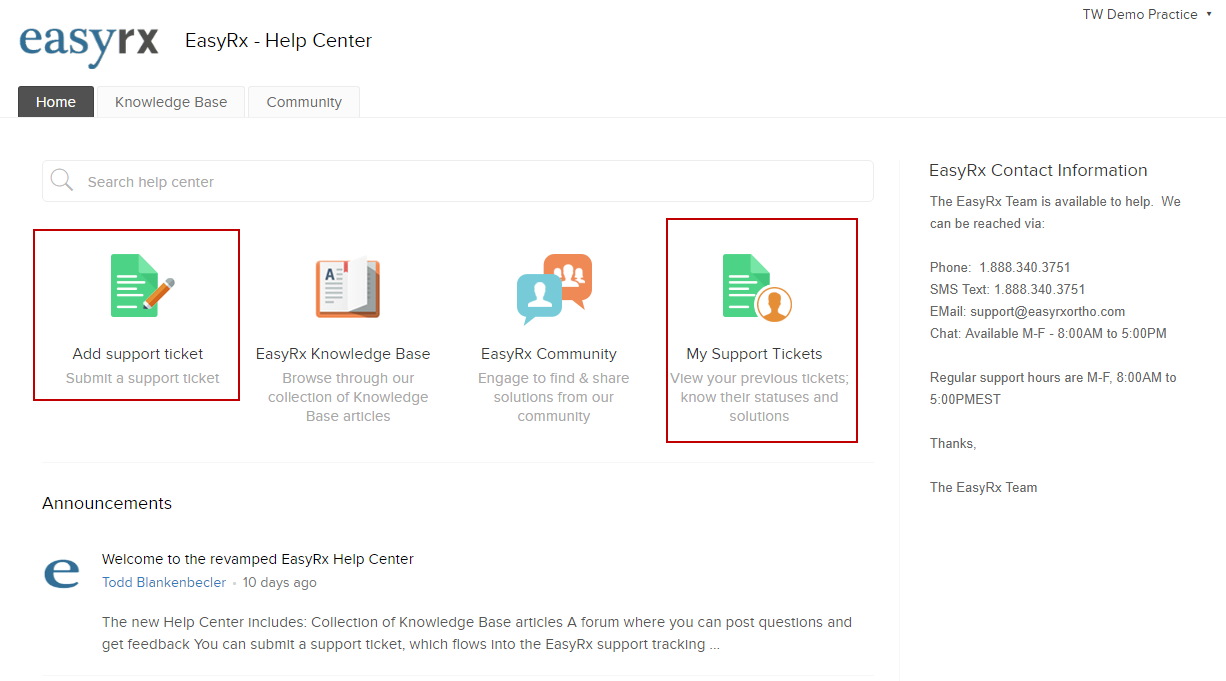Expand the TW Demo Practice dropdown

[1147, 14]
